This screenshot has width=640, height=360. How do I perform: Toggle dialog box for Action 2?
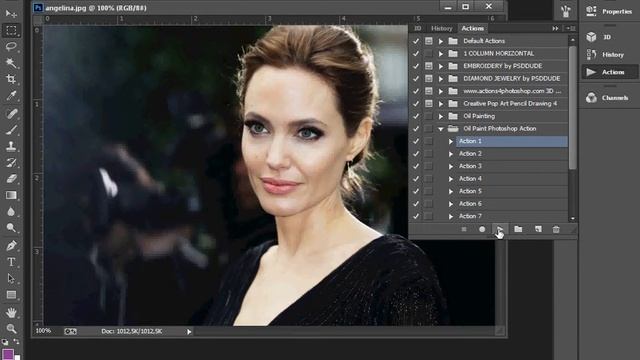pos(428,154)
